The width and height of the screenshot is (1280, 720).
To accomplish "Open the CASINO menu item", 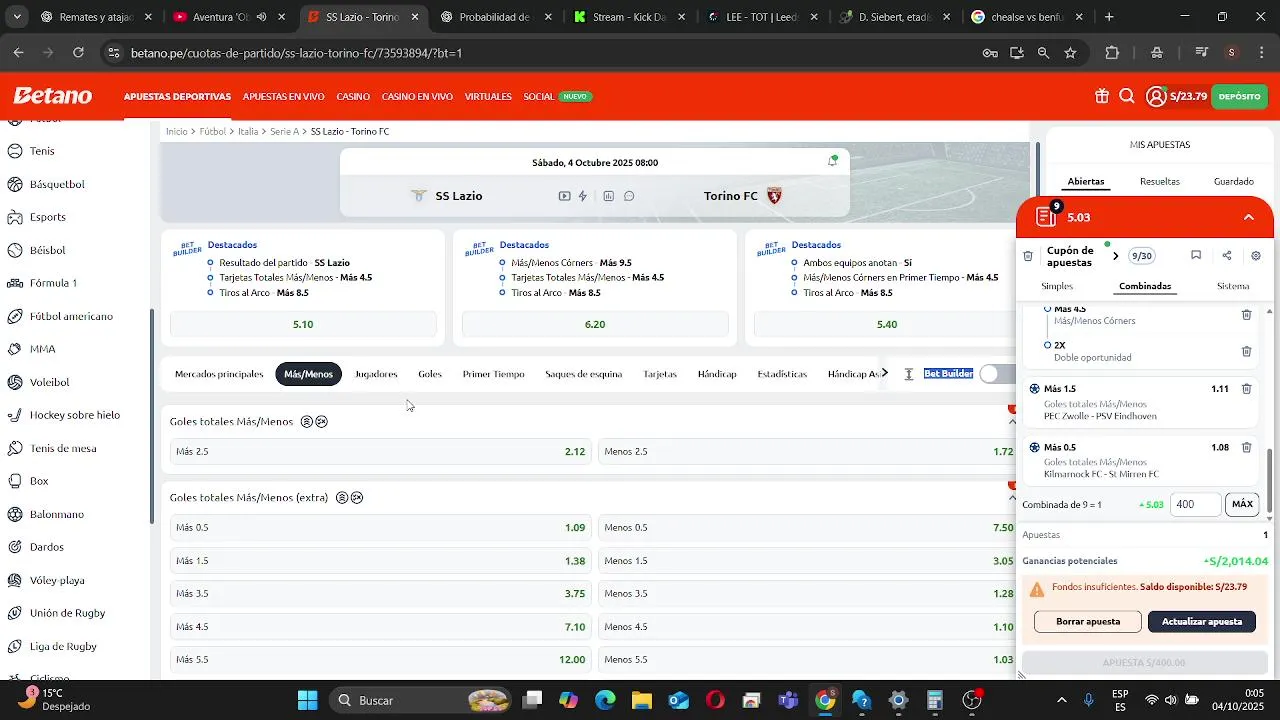I will tap(353, 97).
